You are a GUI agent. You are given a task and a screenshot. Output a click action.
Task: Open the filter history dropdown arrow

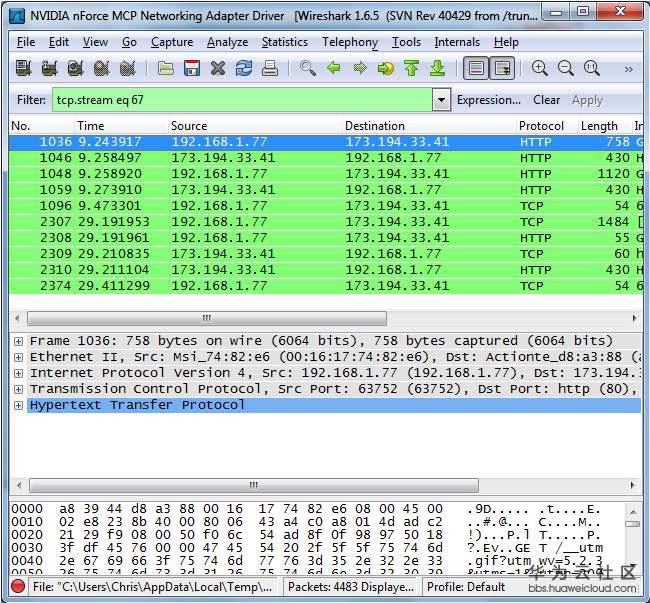point(441,100)
